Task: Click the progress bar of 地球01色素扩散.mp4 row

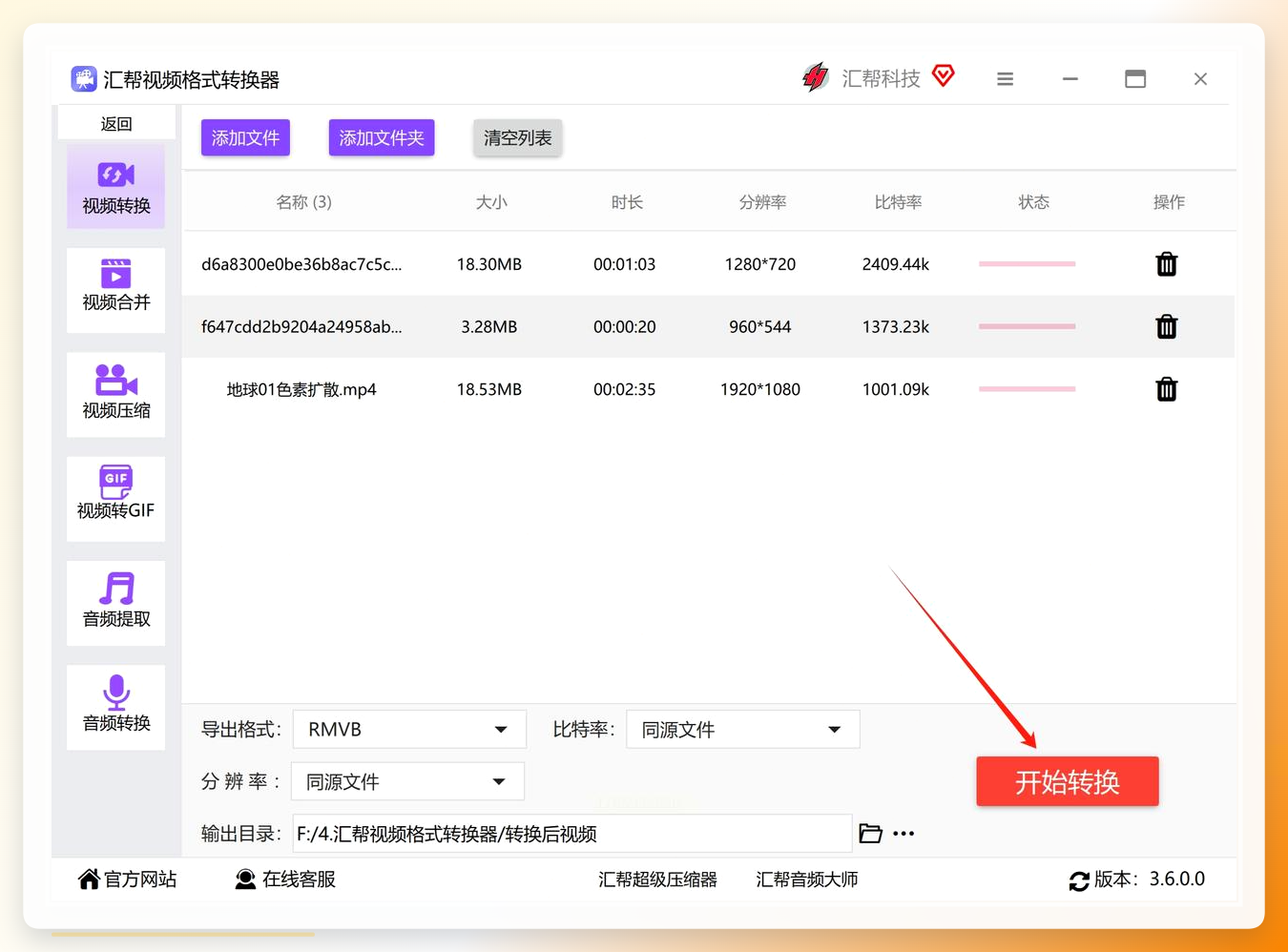Action: tap(1028, 389)
